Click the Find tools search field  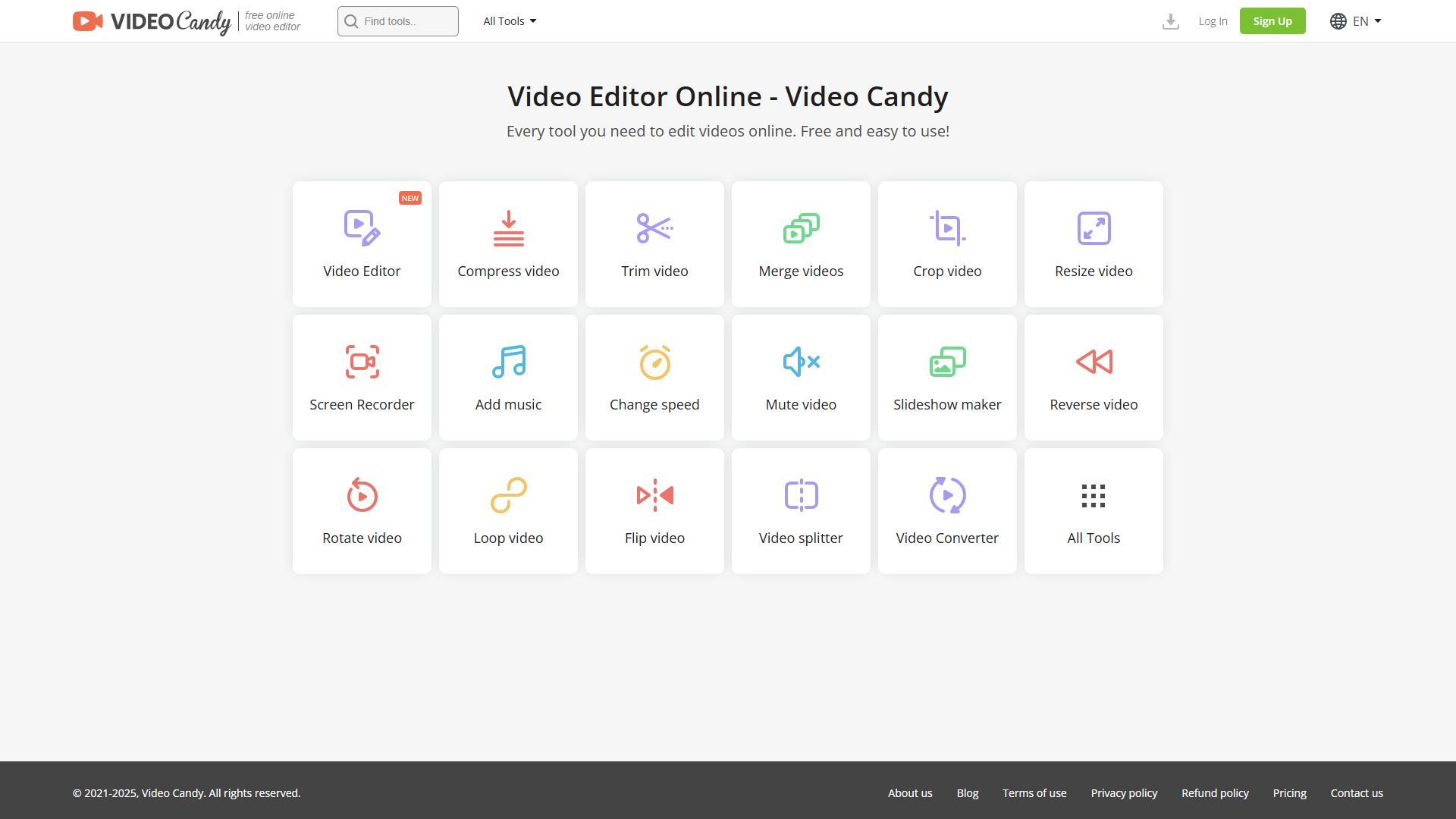click(x=398, y=21)
